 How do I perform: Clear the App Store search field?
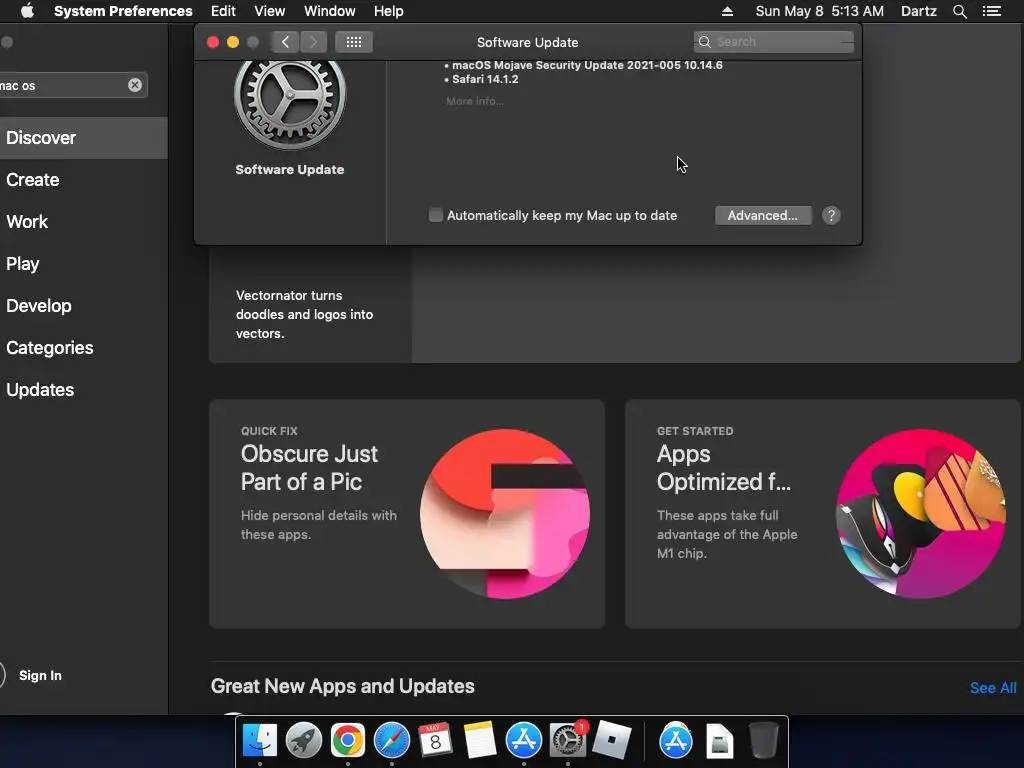pyautogui.click(x=135, y=85)
